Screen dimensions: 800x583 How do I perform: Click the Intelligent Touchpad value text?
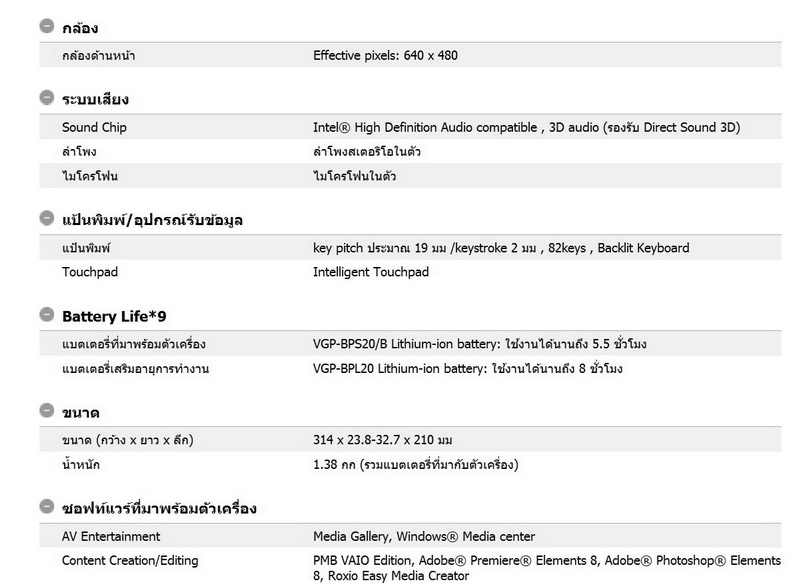pyautogui.click(x=371, y=272)
